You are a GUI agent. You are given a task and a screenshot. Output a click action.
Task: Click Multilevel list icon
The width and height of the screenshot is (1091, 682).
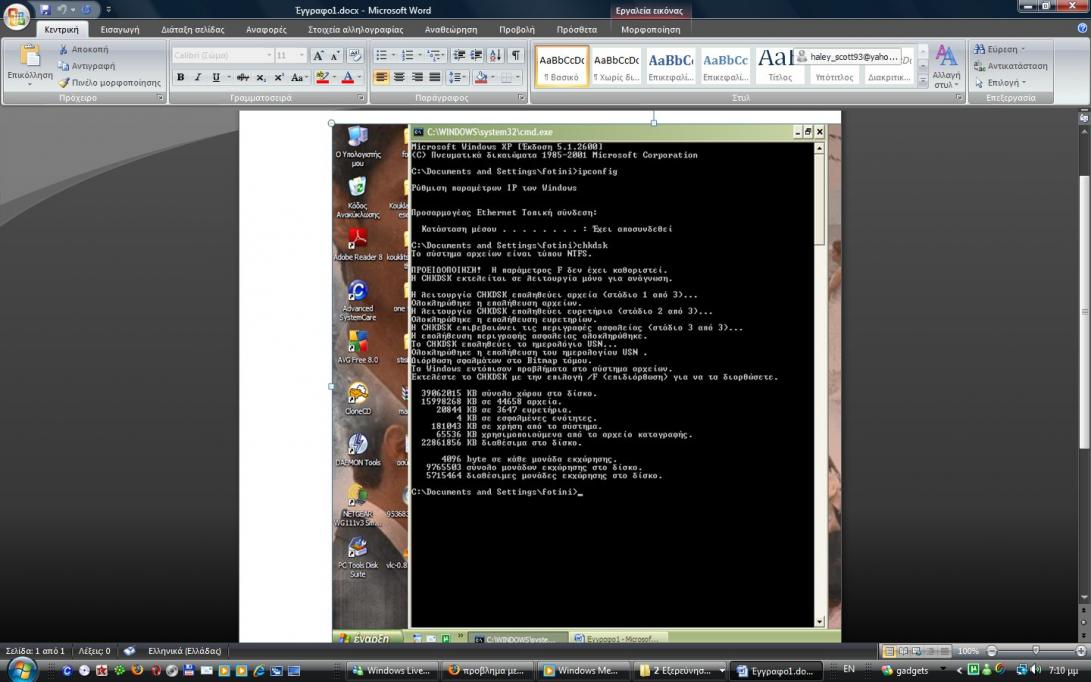point(434,55)
